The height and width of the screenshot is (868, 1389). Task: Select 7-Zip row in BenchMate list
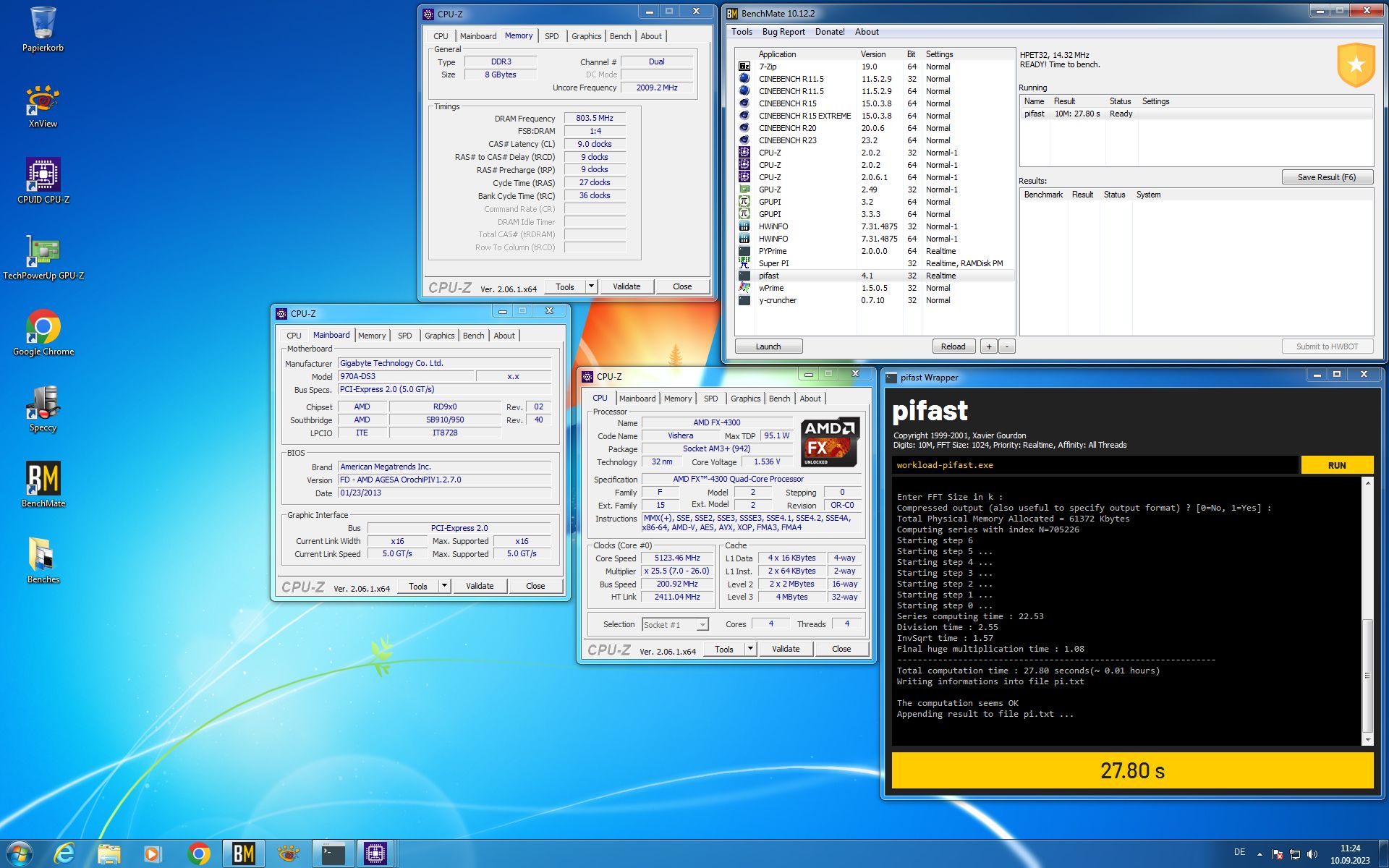875,67
